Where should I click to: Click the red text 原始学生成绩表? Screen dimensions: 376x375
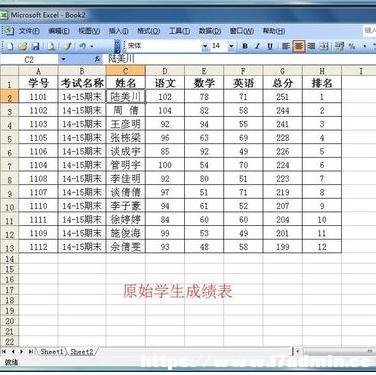[177, 291]
